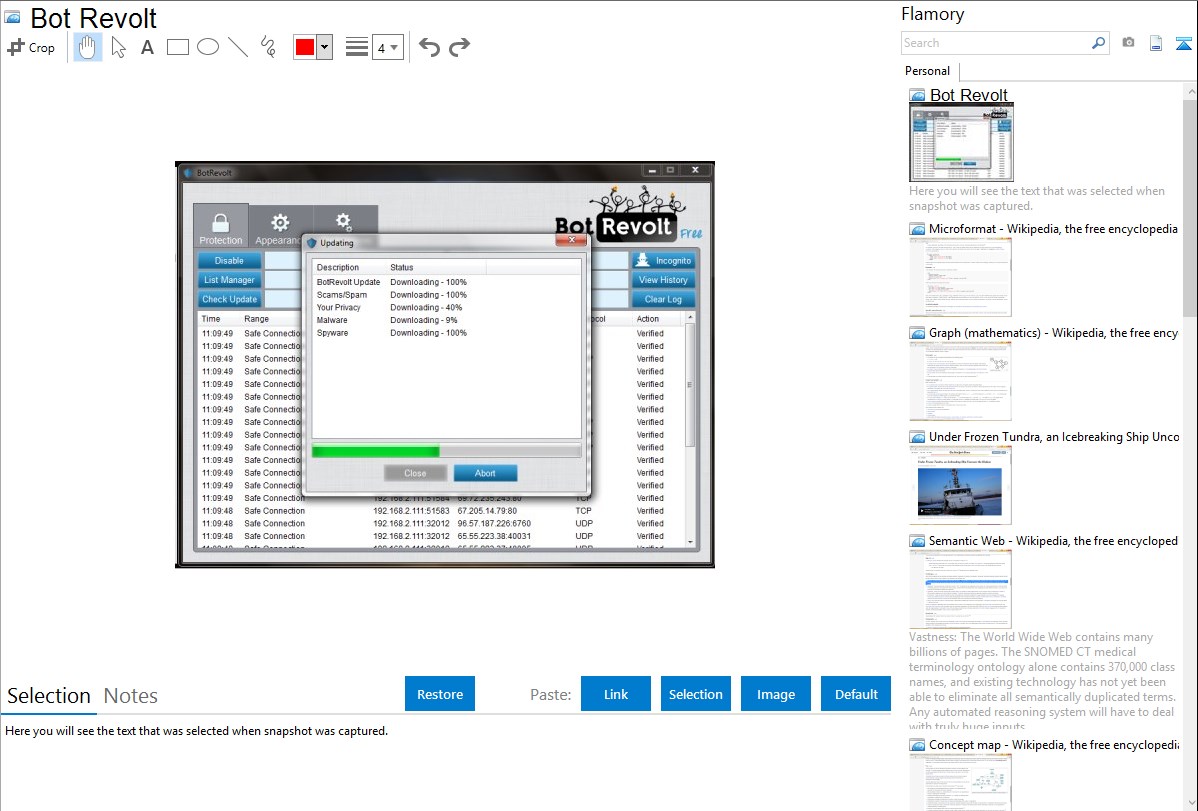Click the greyed Close button in Updating dialog
The width and height of the screenshot is (1198, 811).
click(415, 473)
